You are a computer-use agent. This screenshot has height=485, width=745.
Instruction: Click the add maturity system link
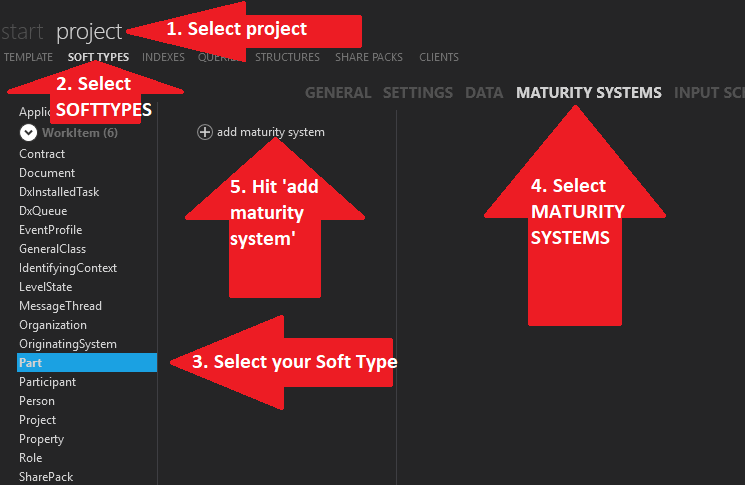click(270, 132)
